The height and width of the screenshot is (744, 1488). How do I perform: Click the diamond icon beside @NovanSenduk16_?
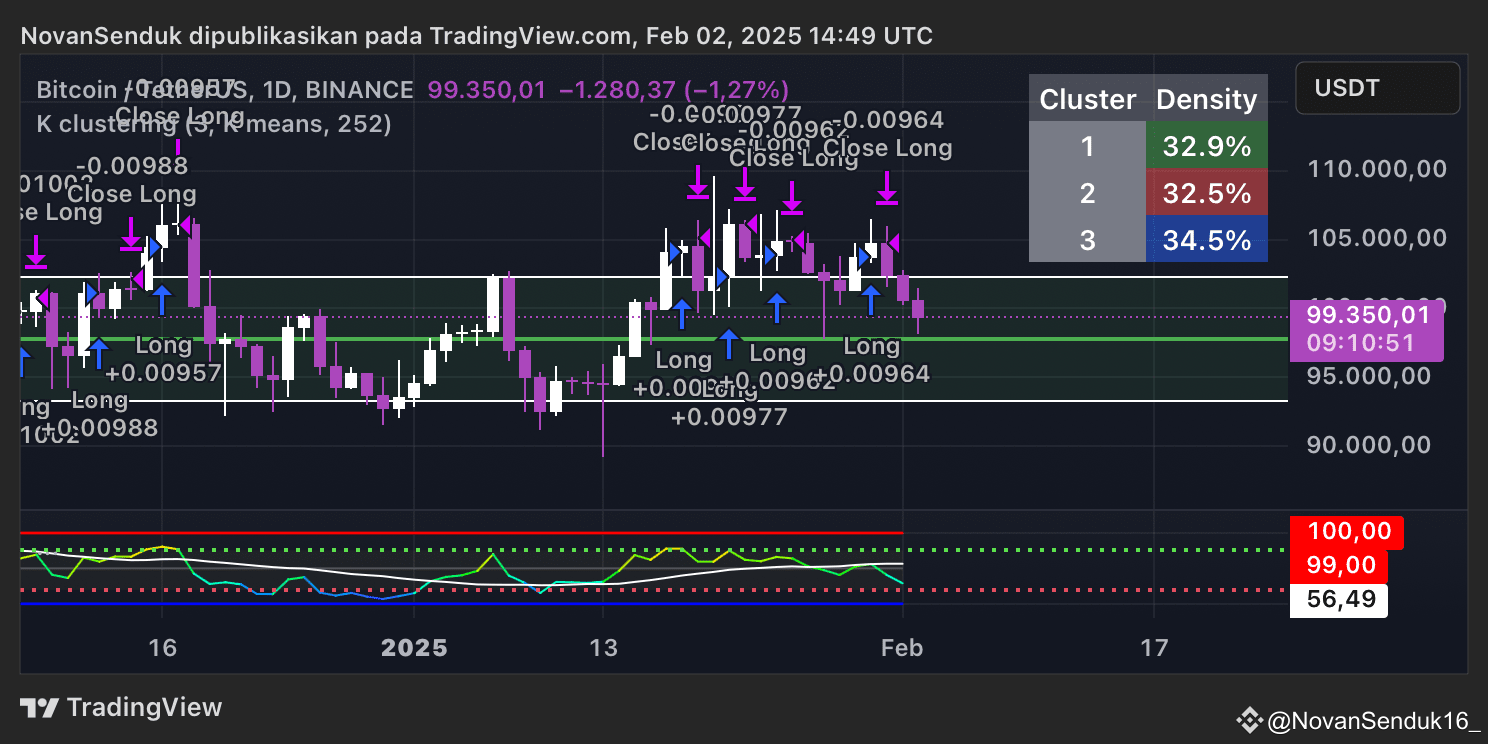coord(1249,718)
